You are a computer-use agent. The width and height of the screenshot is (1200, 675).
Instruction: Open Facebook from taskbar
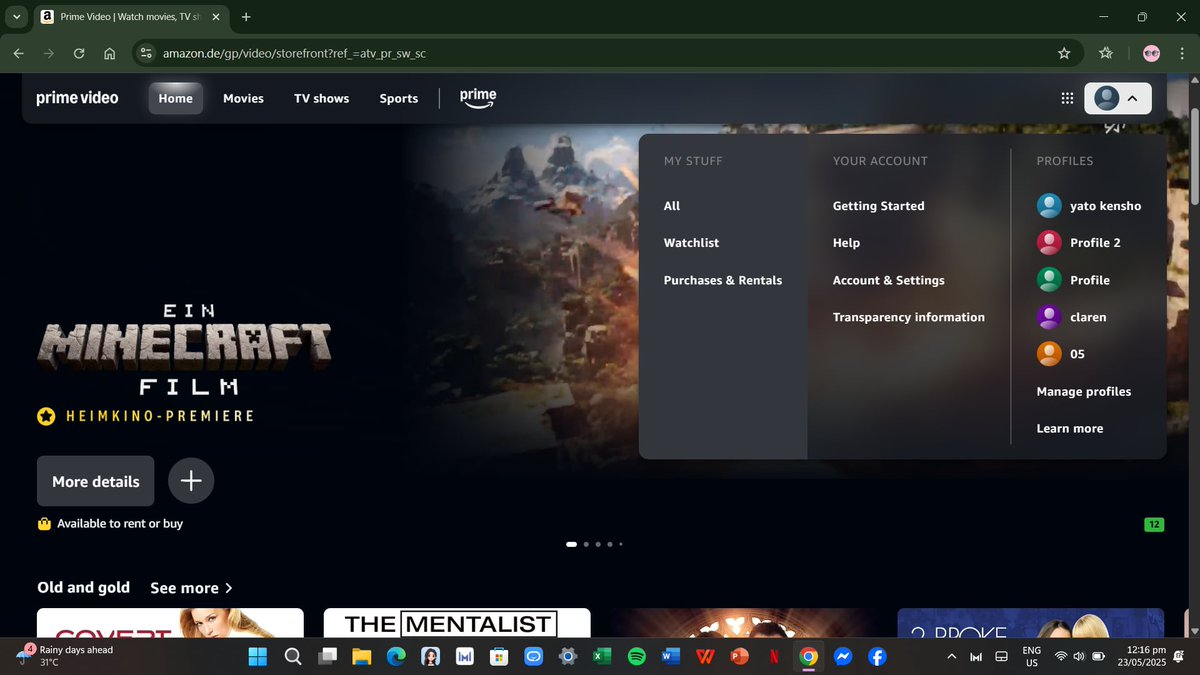[x=877, y=657]
